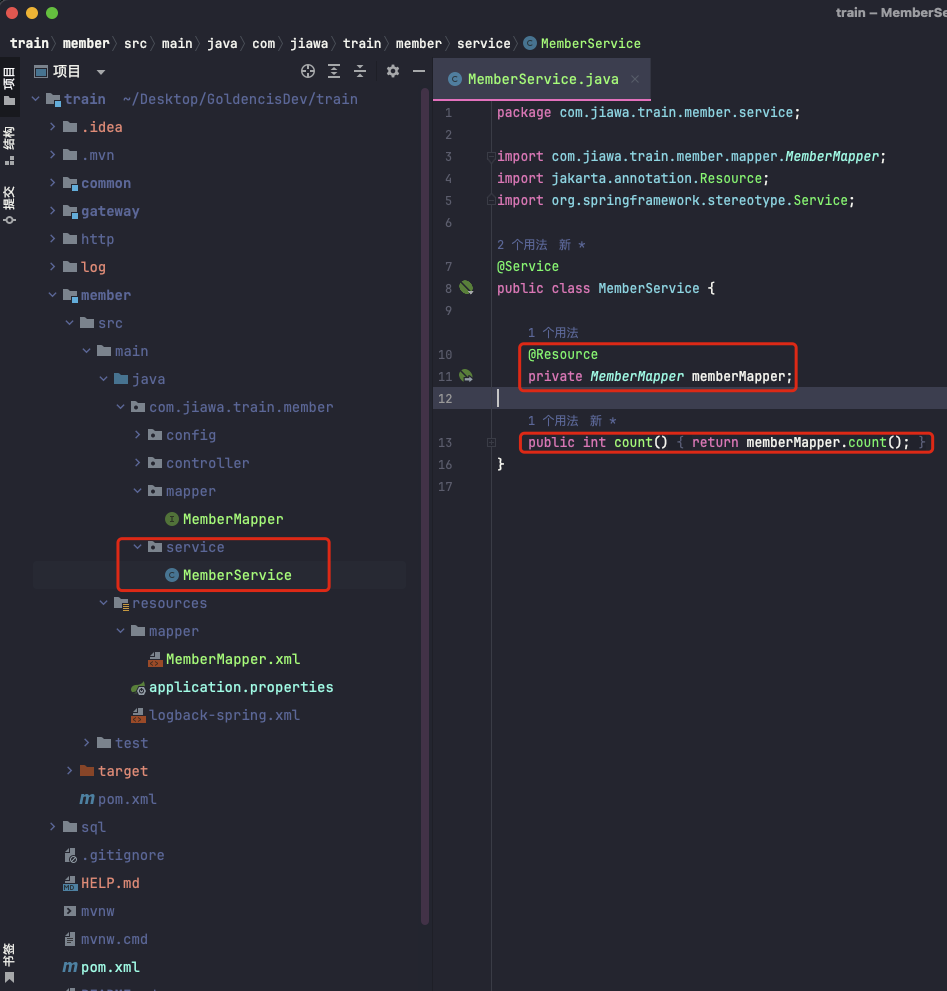Expand the config package
The width and height of the screenshot is (947, 991).
click(137, 435)
